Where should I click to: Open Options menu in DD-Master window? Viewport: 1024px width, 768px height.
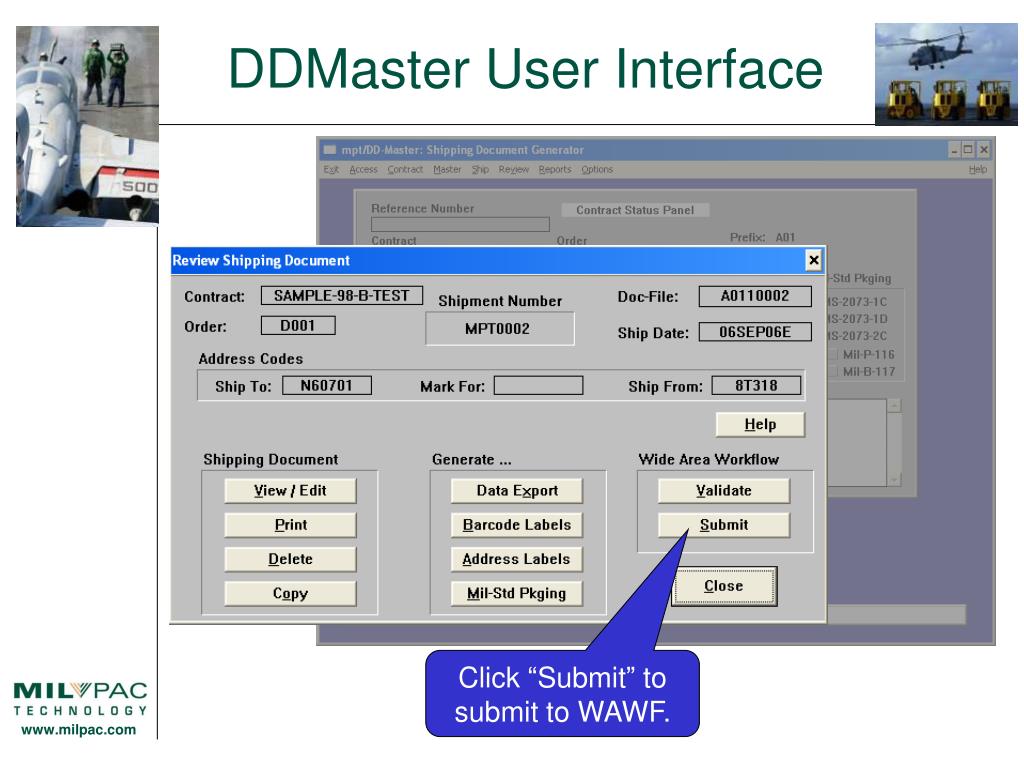(x=597, y=169)
